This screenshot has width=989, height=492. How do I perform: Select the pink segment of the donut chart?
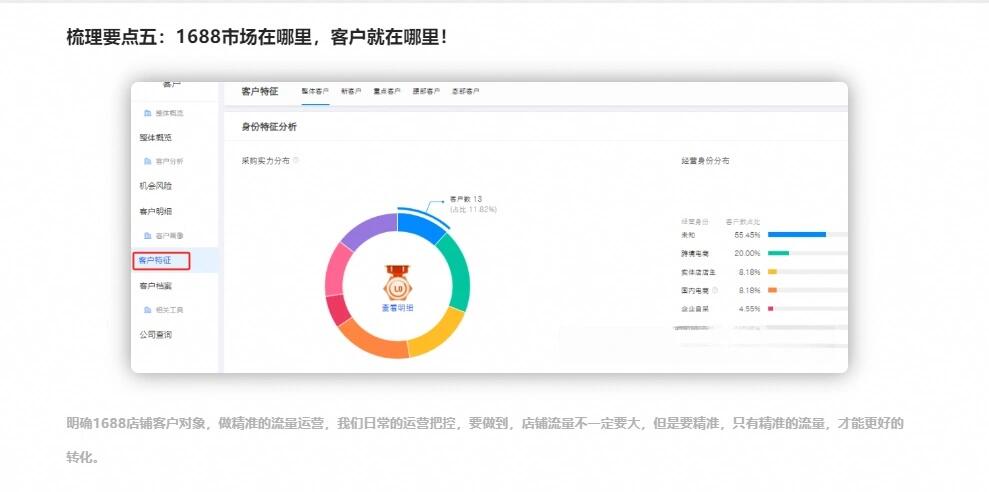pos(337,270)
